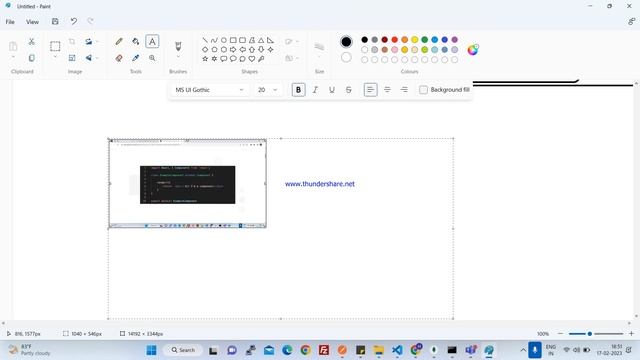Select the Color picker eyedropper tool
Image resolution: width=640 pixels, height=360 pixels.
tap(136, 58)
